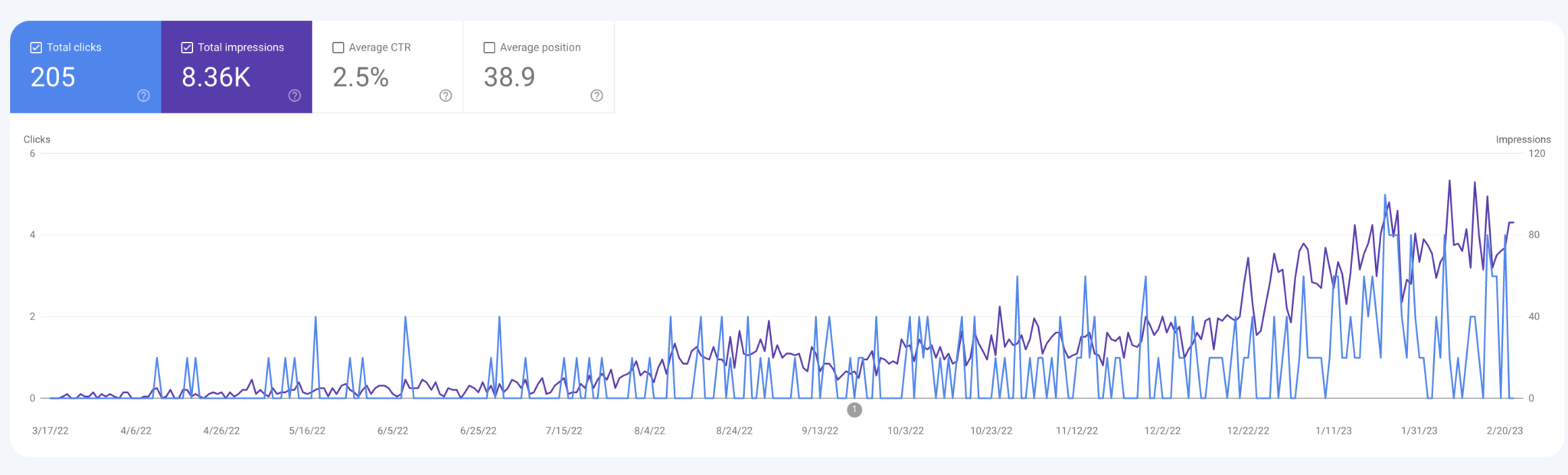This screenshot has width=1568, height=475.
Task: Open help icon on Total clicks card
Action: click(143, 96)
